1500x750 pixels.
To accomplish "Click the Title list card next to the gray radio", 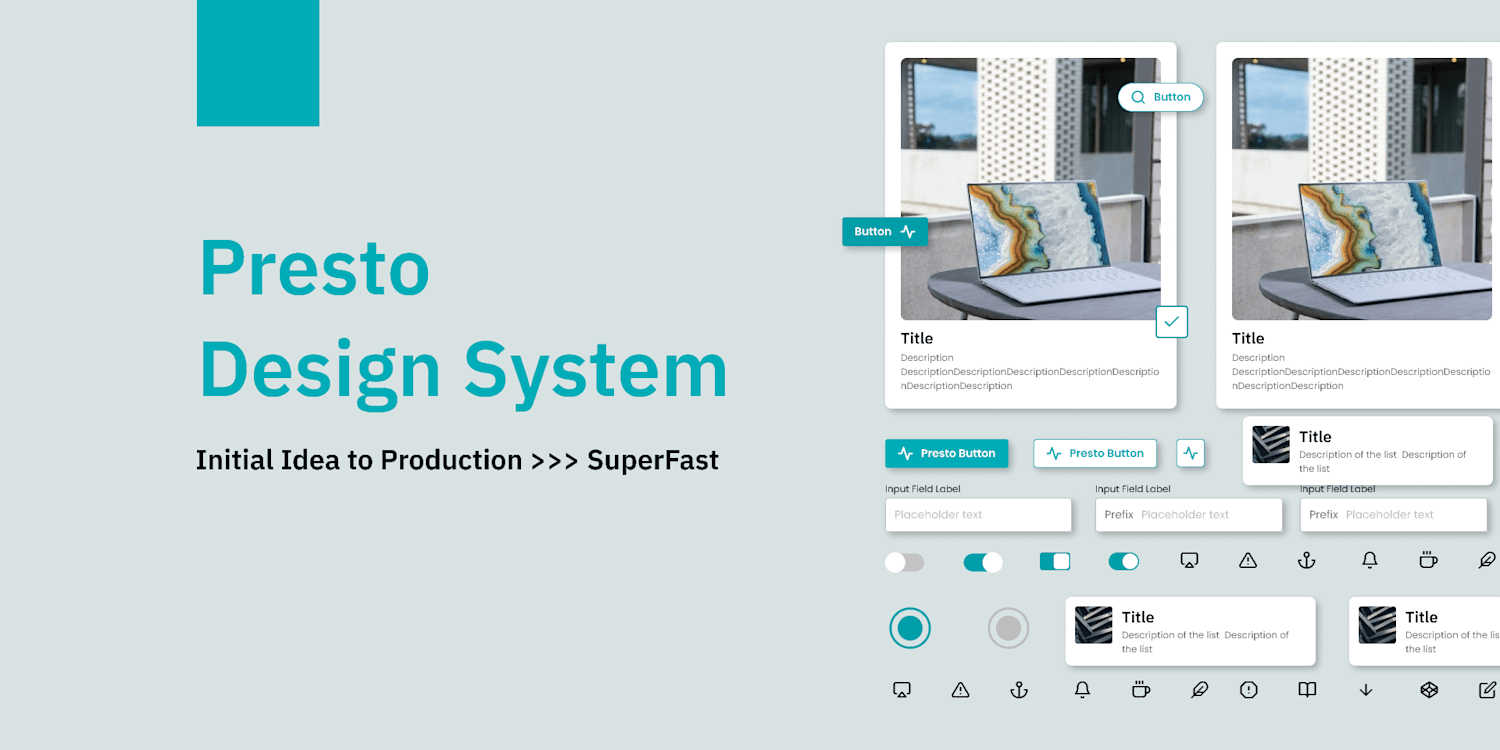I will click(1190, 631).
